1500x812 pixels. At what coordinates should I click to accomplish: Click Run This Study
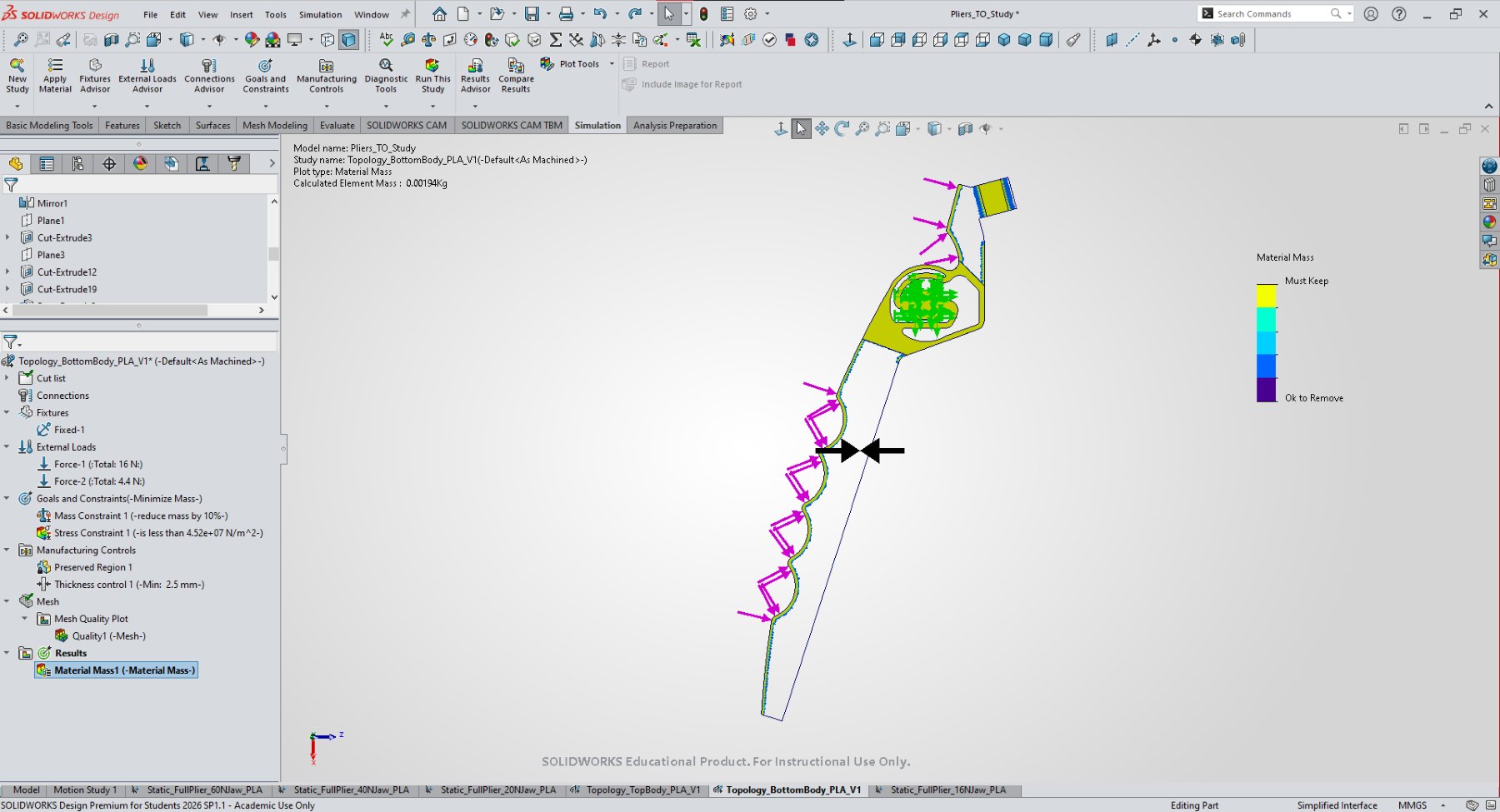(432, 75)
